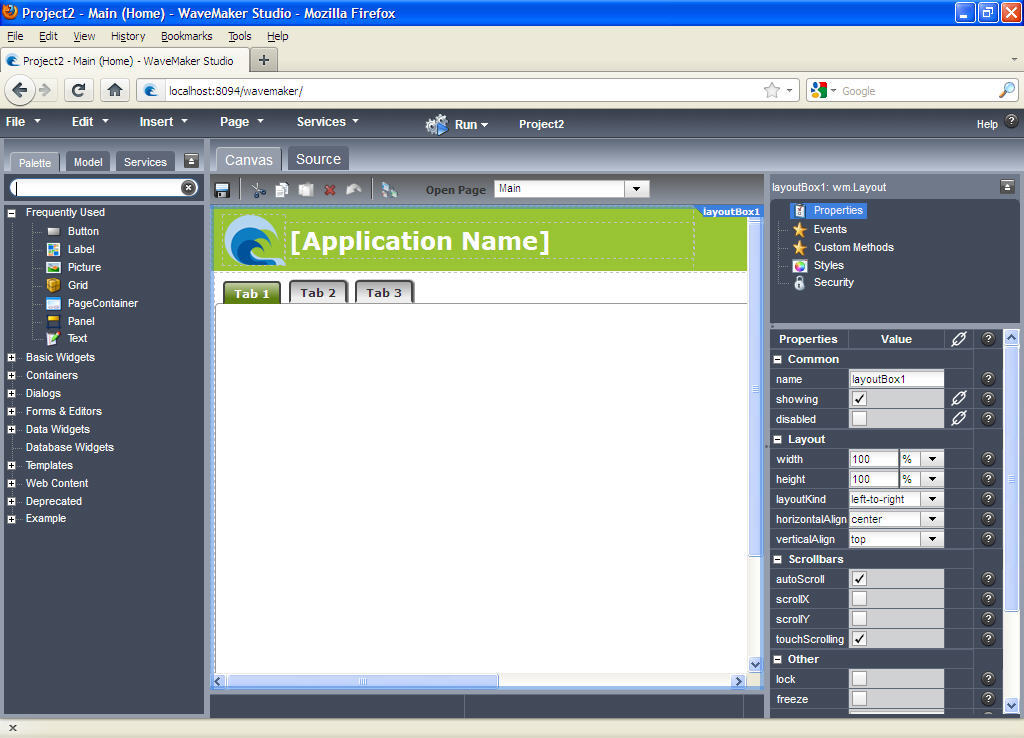Click the Run gear icon
The image size is (1024, 738).
437,124
